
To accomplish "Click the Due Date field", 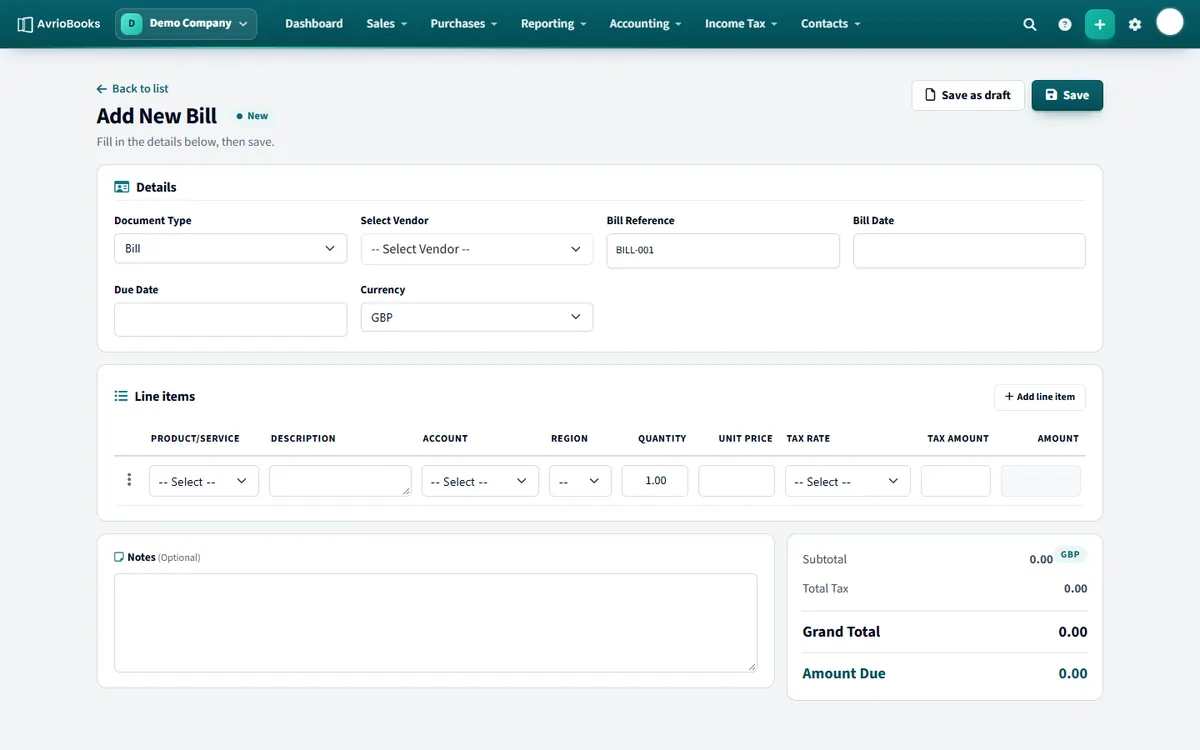I will [x=231, y=320].
